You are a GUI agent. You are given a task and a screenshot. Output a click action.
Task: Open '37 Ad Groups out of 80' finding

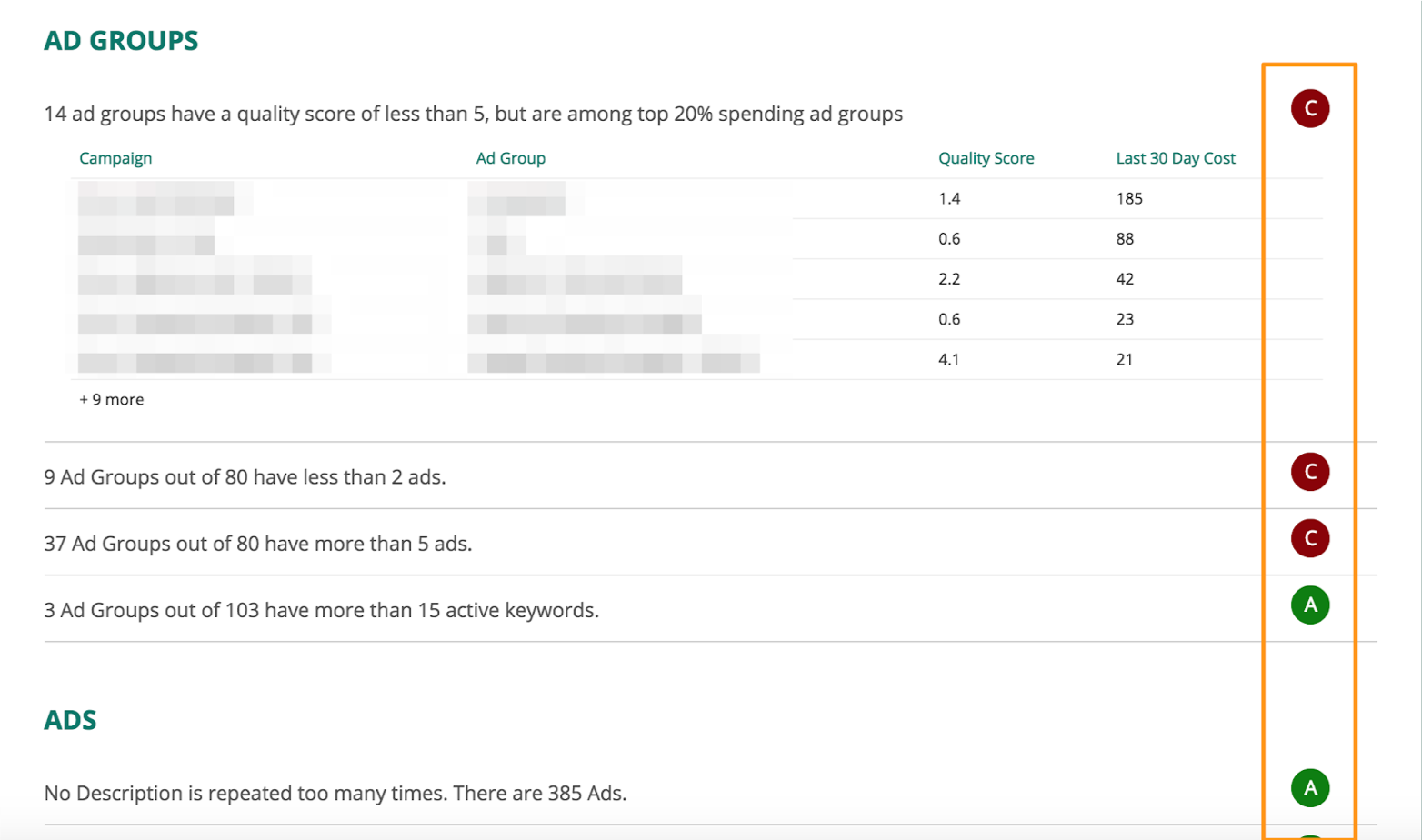[x=258, y=544]
